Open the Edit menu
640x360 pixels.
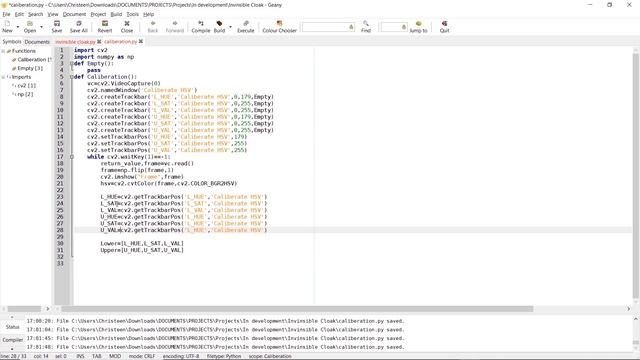click(19, 14)
